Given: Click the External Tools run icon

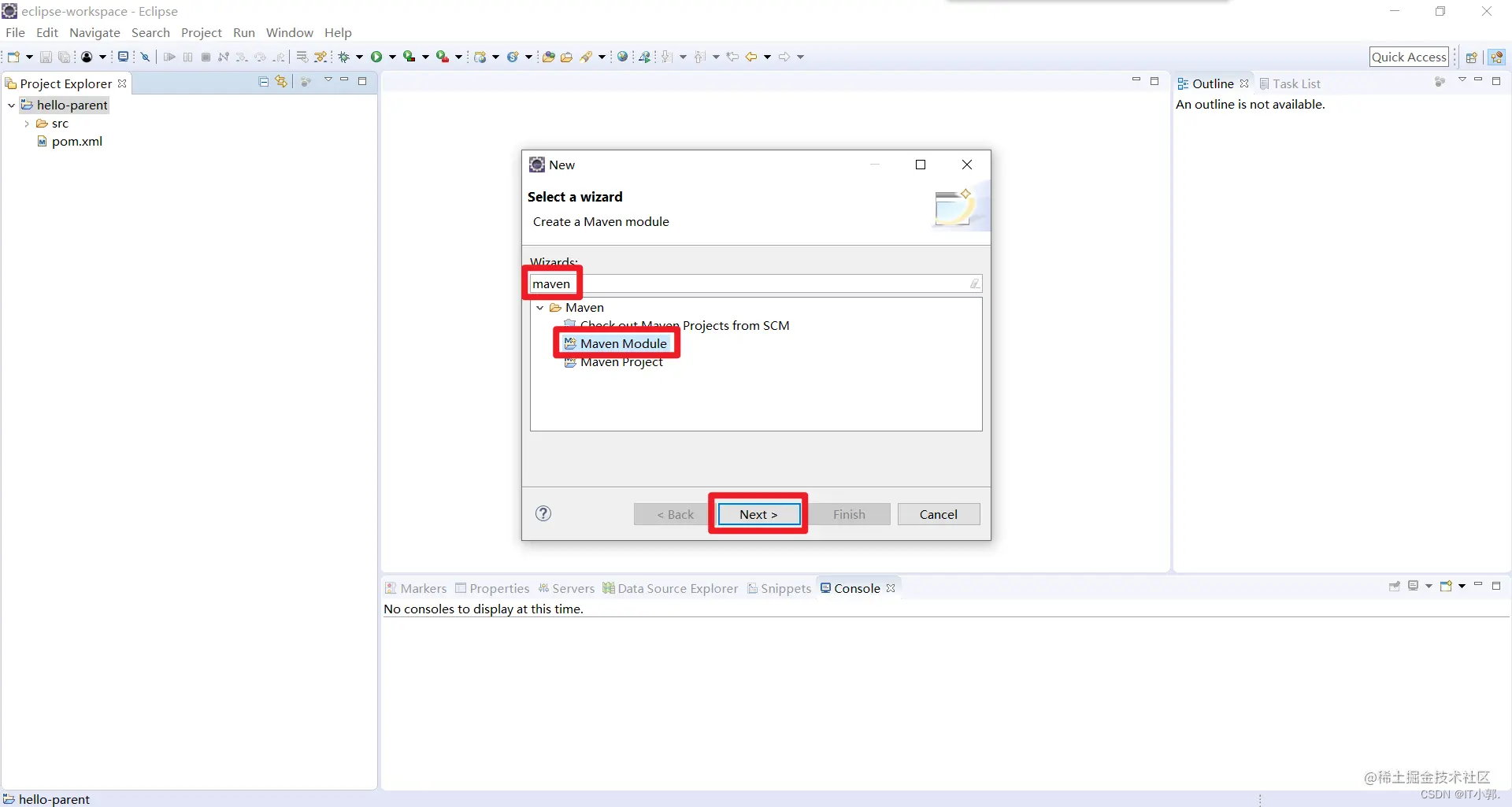Looking at the screenshot, I should [442, 57].
